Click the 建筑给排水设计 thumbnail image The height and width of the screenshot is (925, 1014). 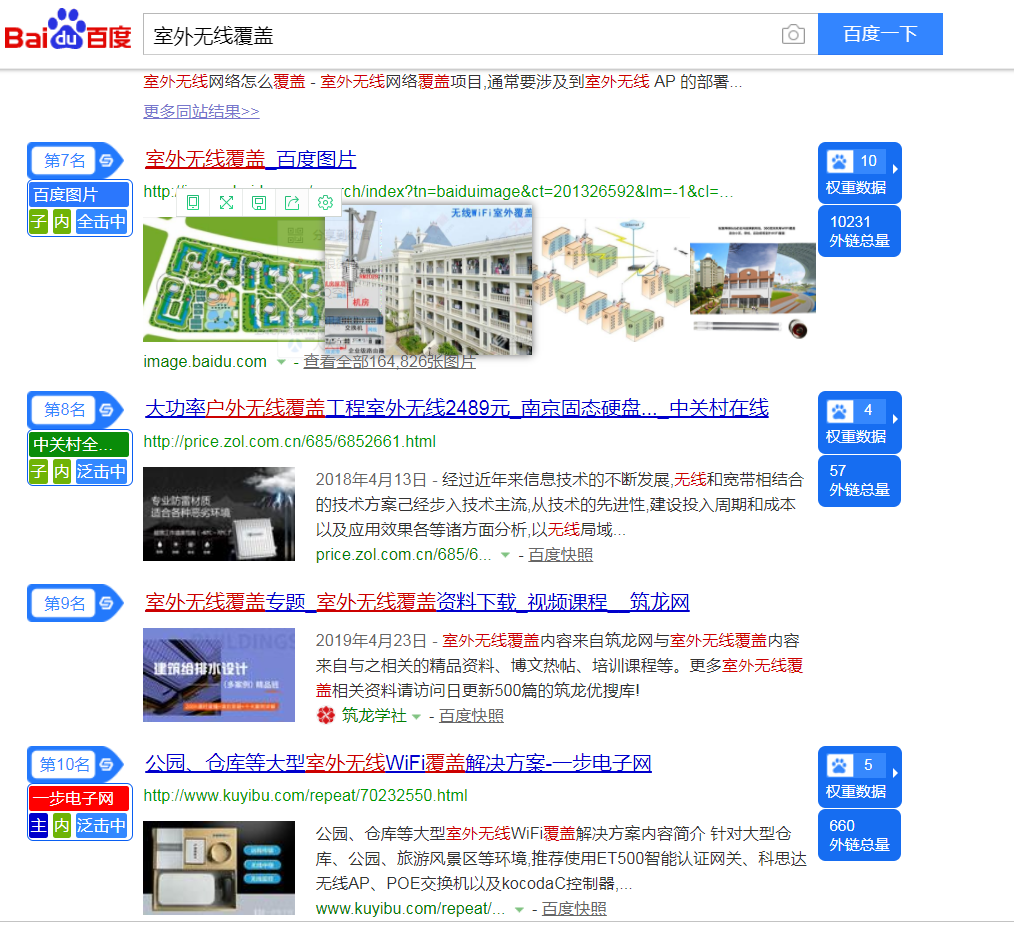point(219,675)
